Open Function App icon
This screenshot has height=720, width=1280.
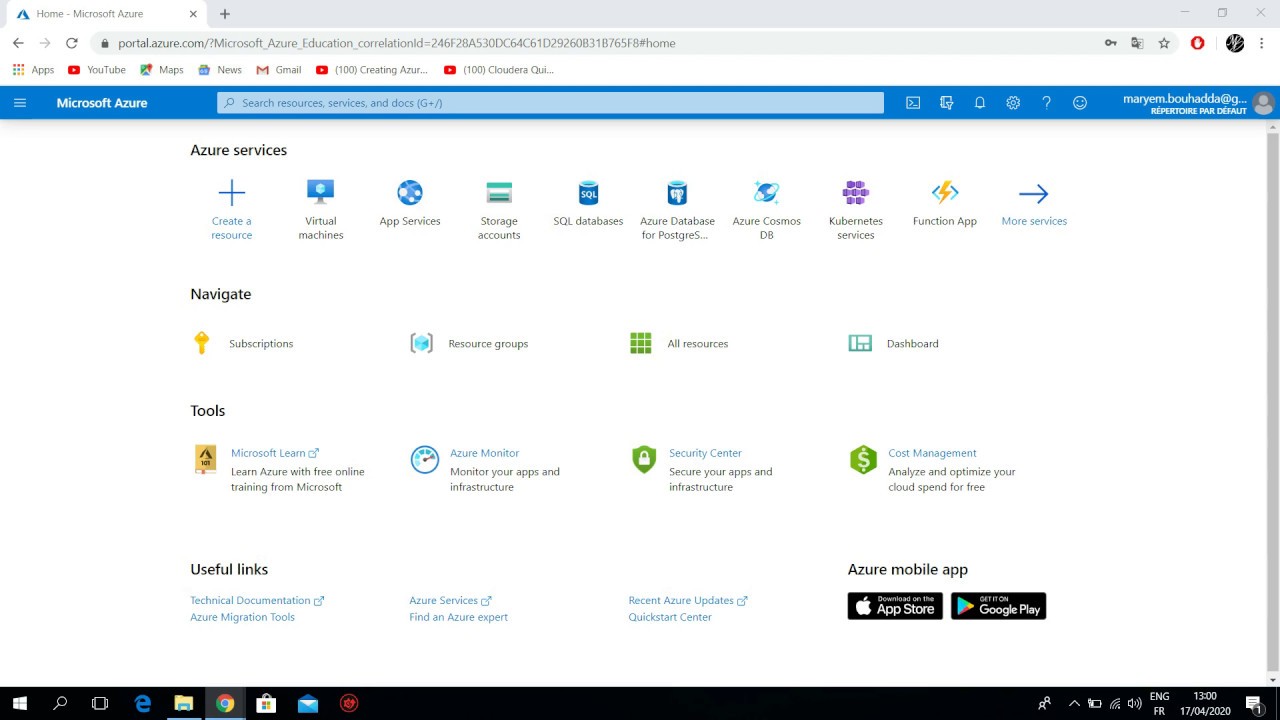click(x=945, y=193)
